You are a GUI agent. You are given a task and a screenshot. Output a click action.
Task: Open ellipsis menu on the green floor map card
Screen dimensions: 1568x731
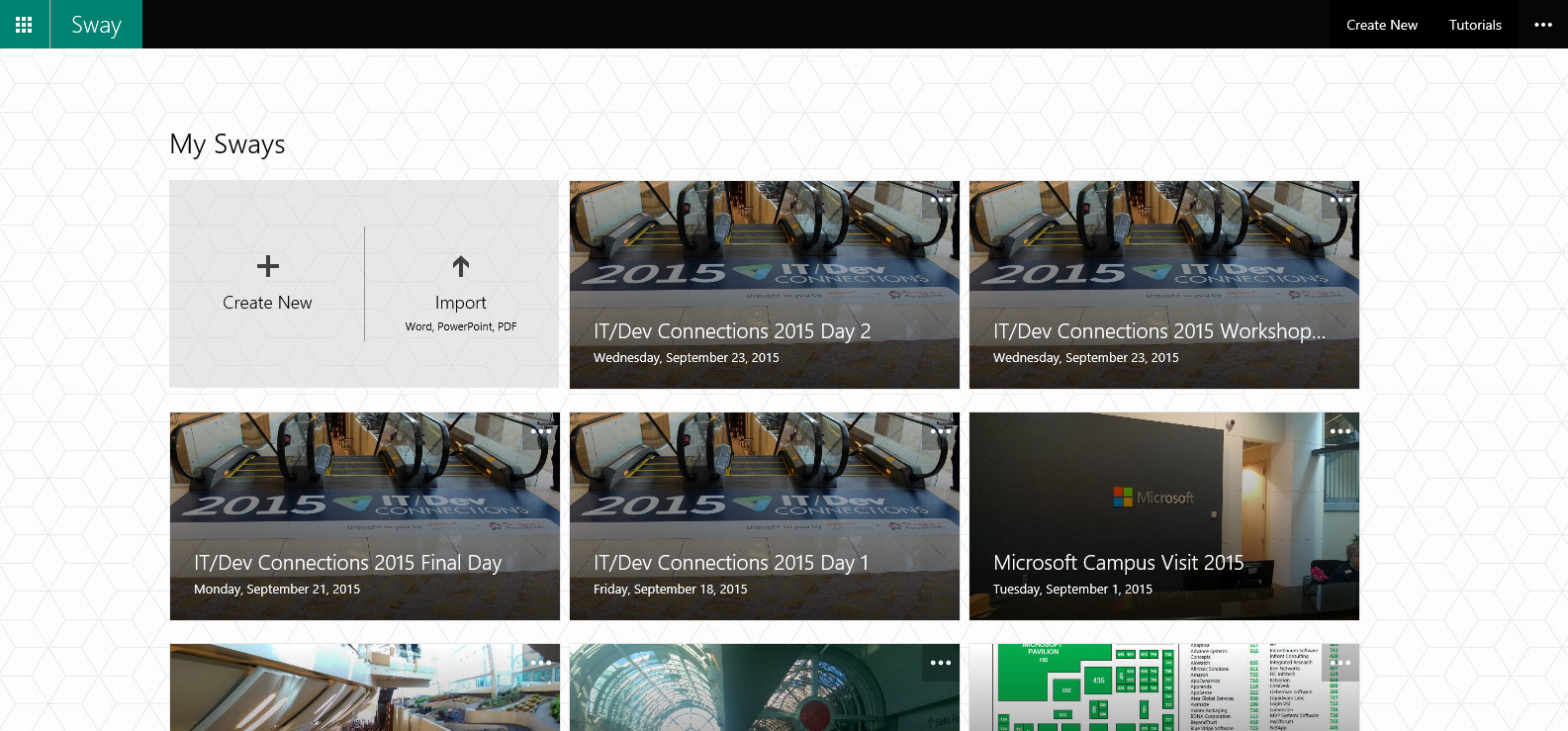coord(1339,663)
